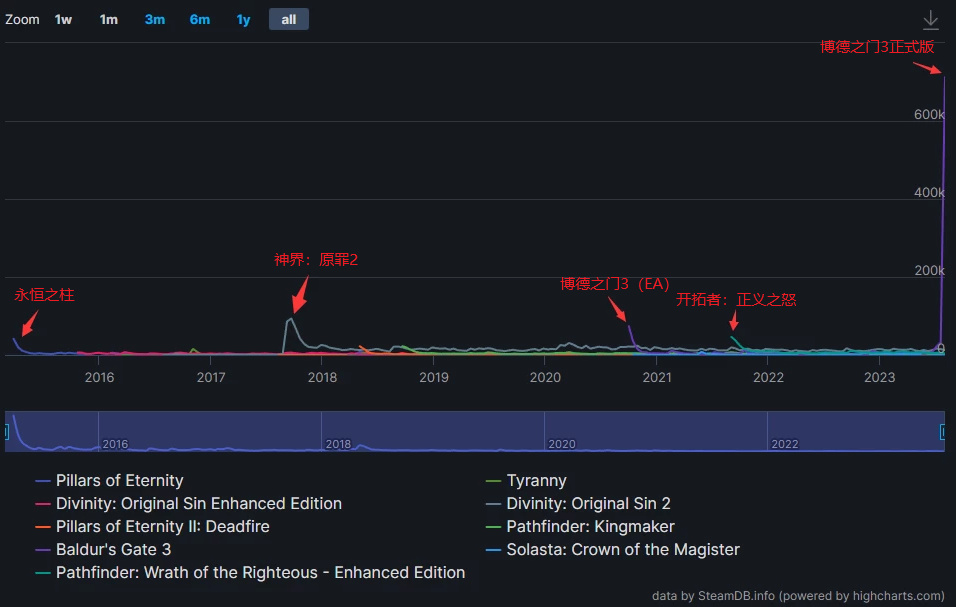Click the chart download icon
The image size is (957, 607).
click(x=930, y=20)
